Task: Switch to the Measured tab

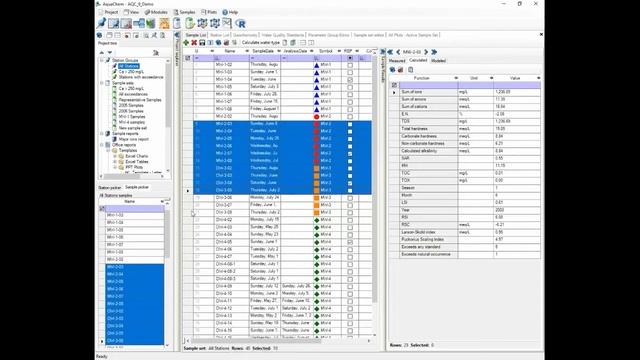Action: coord(397,61)
